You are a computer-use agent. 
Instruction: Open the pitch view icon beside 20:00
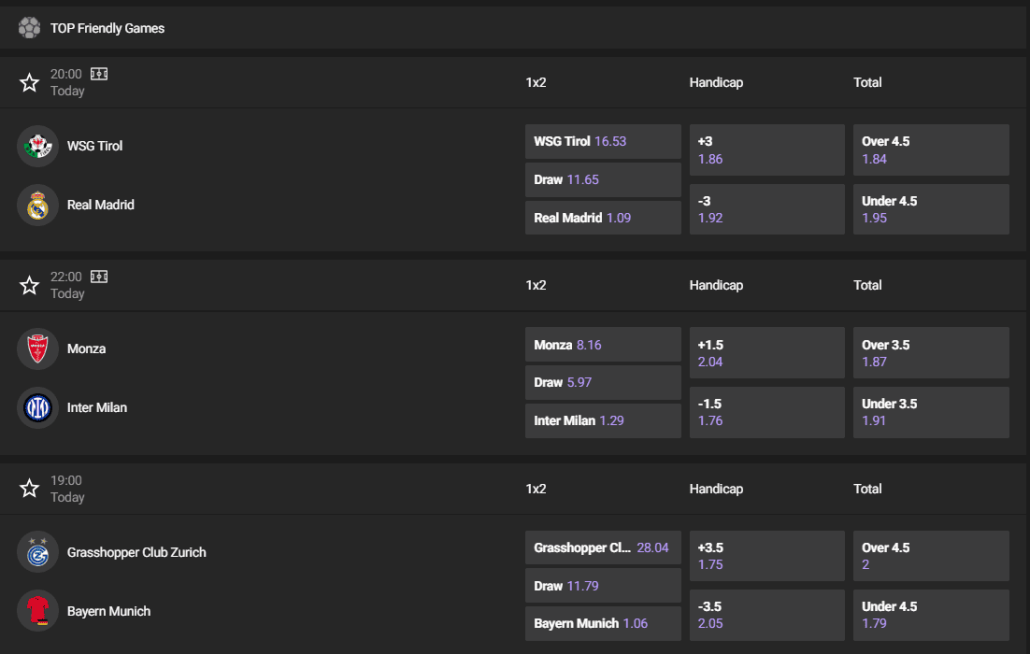pyautogui.click(x=99, y=74)
